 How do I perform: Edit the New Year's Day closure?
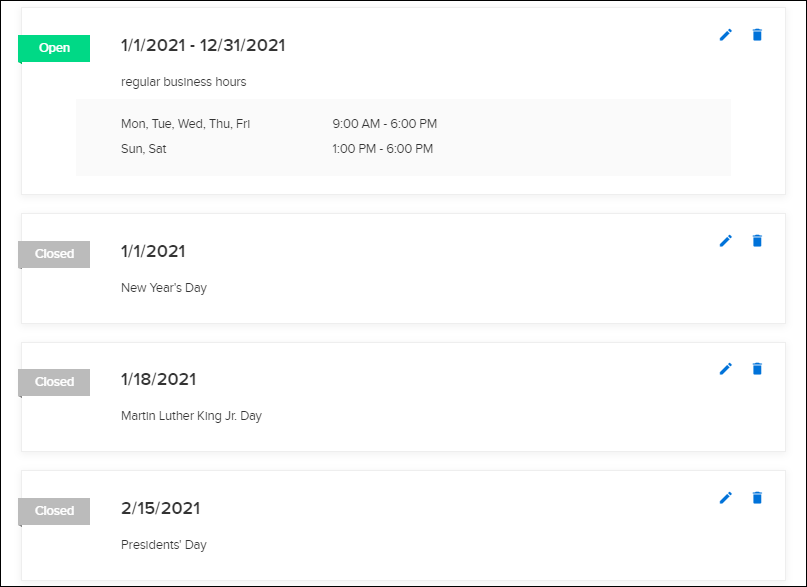point(726,241)
